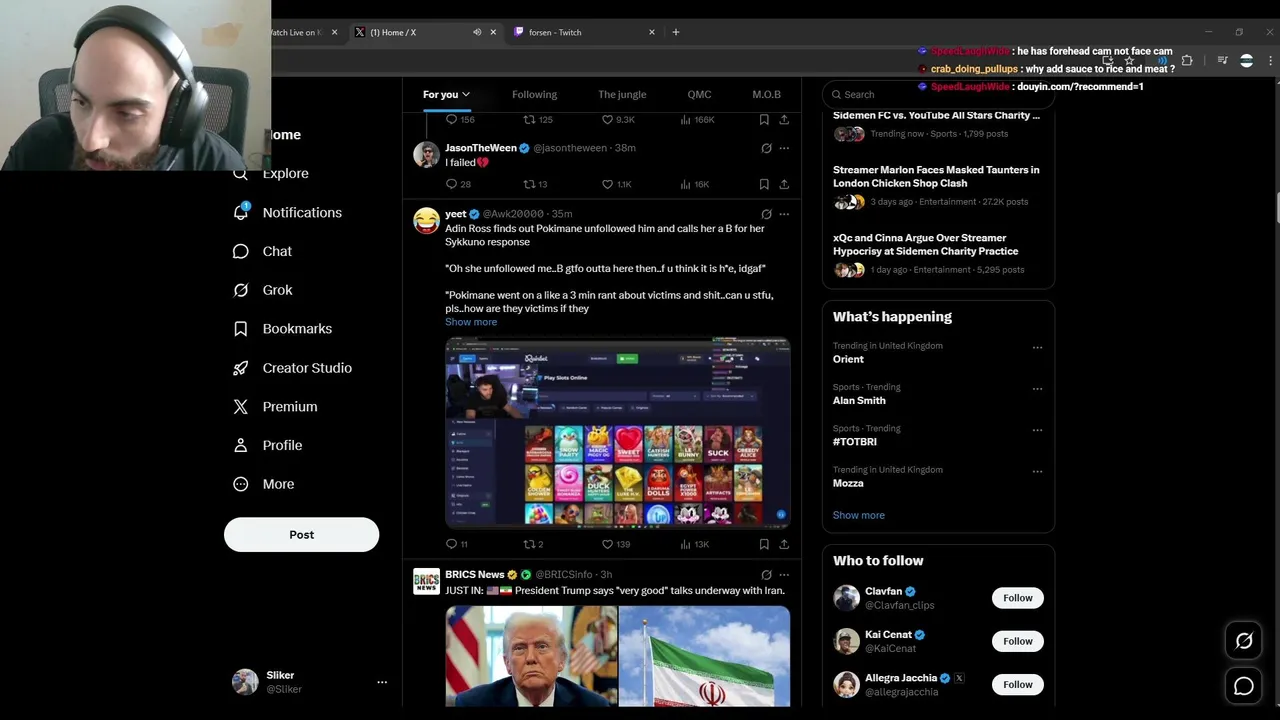Click the Search input field
Viewport: 1280px width, 720px height.
938,94
